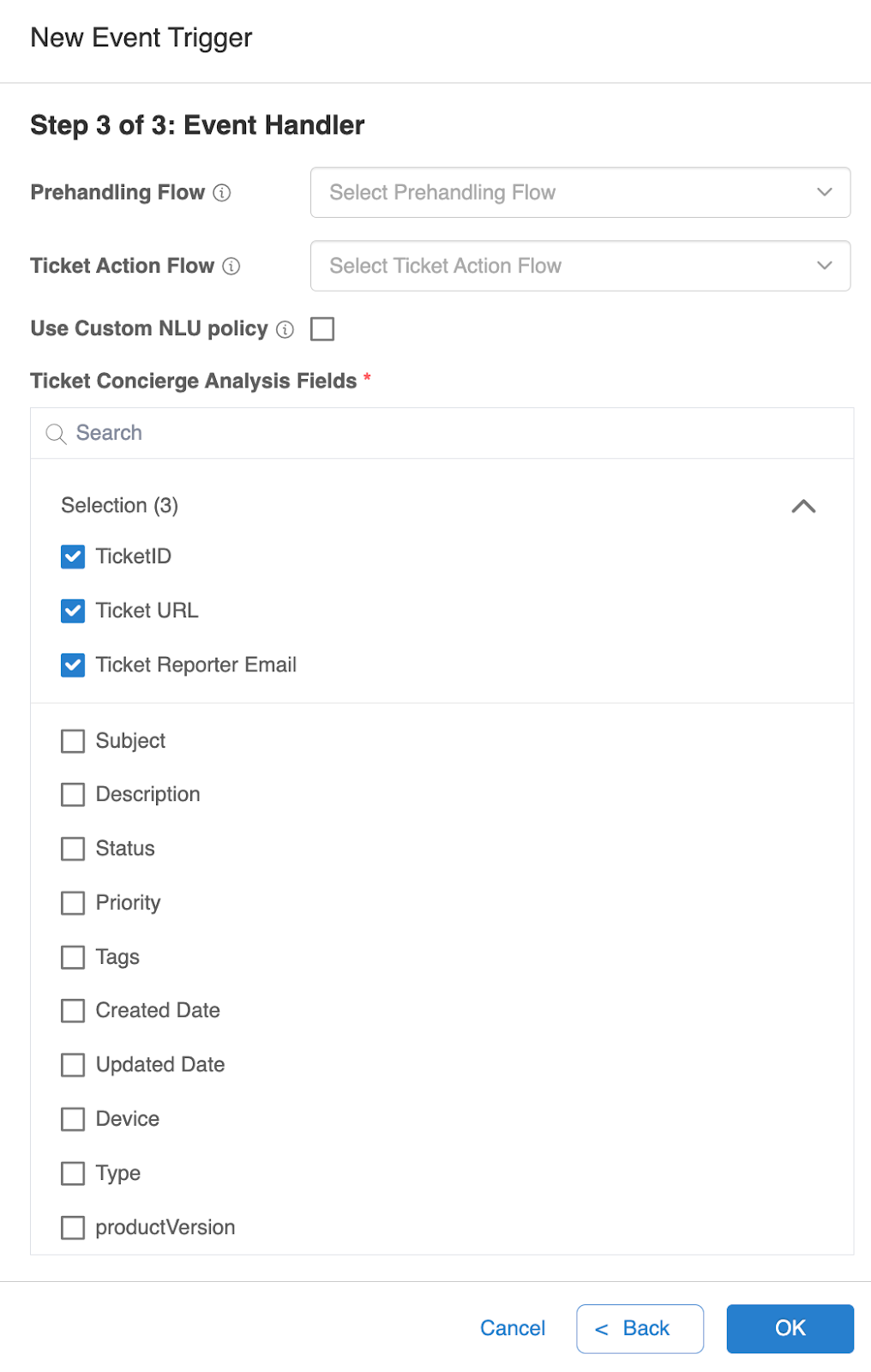Uncheck the Ticket Reporter Email checkbox
871x1372 pixels.
coord(73,665)
